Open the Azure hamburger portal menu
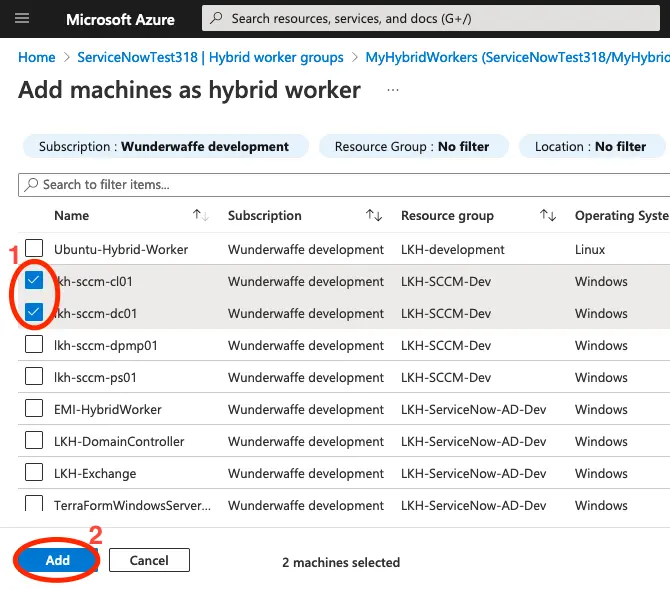This screenshot has height=589, width=670. tap(22, 18)
